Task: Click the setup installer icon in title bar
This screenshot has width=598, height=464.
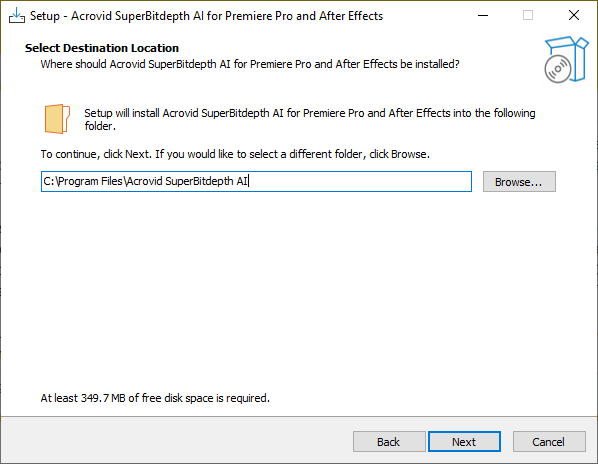Action: [x=17, y=16]
